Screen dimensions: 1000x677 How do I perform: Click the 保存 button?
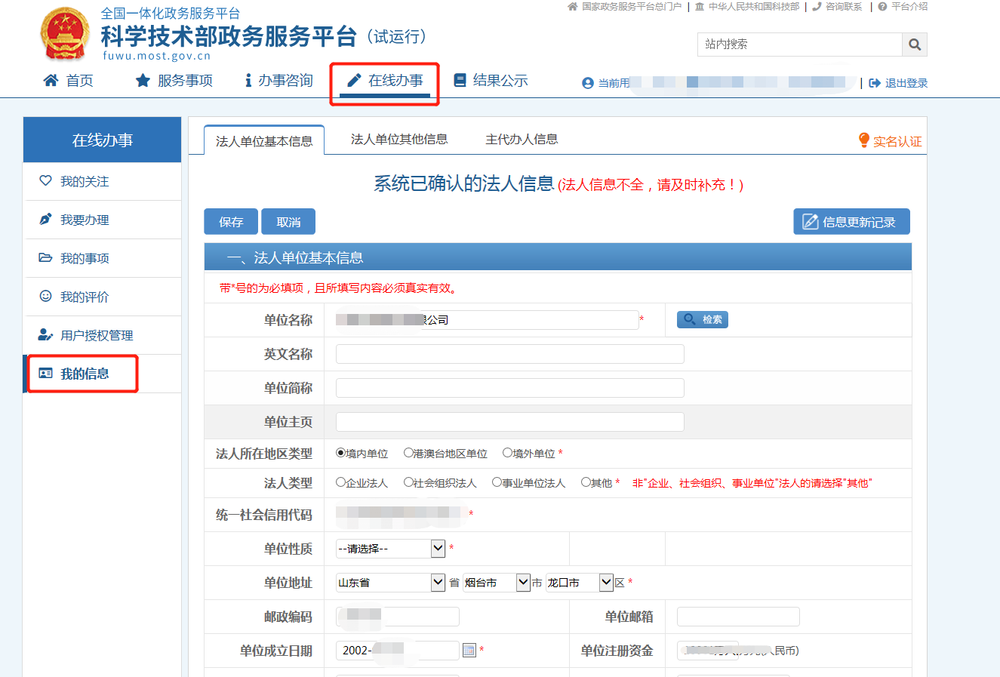(x=231, y=222)
